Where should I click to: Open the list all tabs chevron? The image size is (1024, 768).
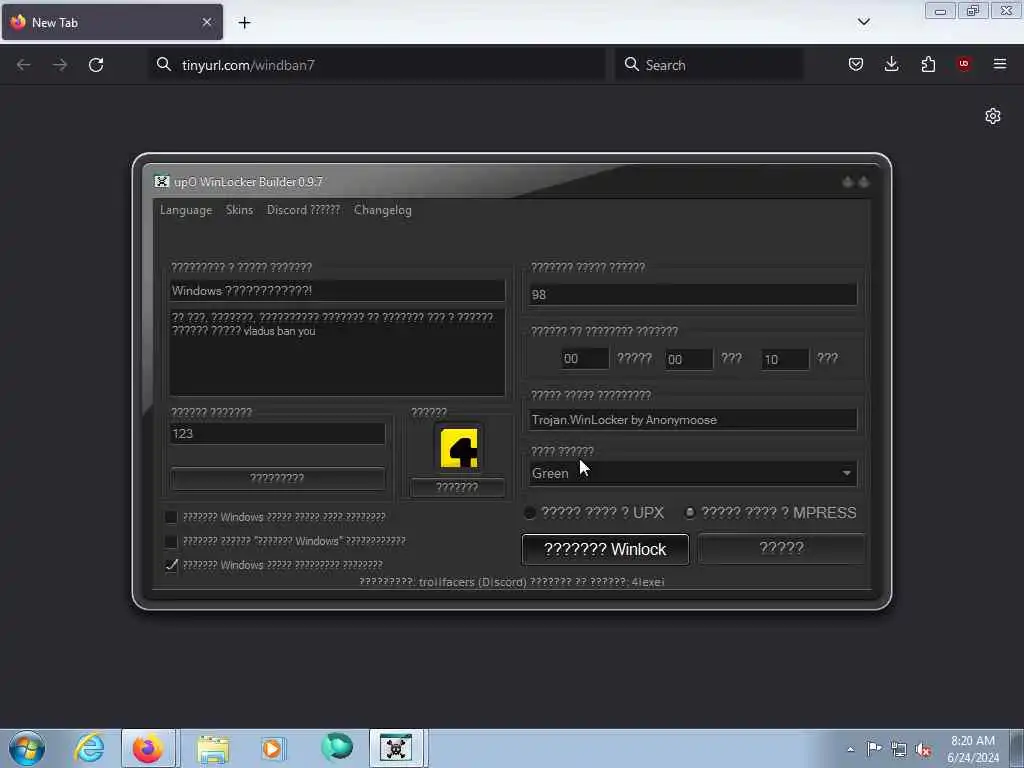863,22
